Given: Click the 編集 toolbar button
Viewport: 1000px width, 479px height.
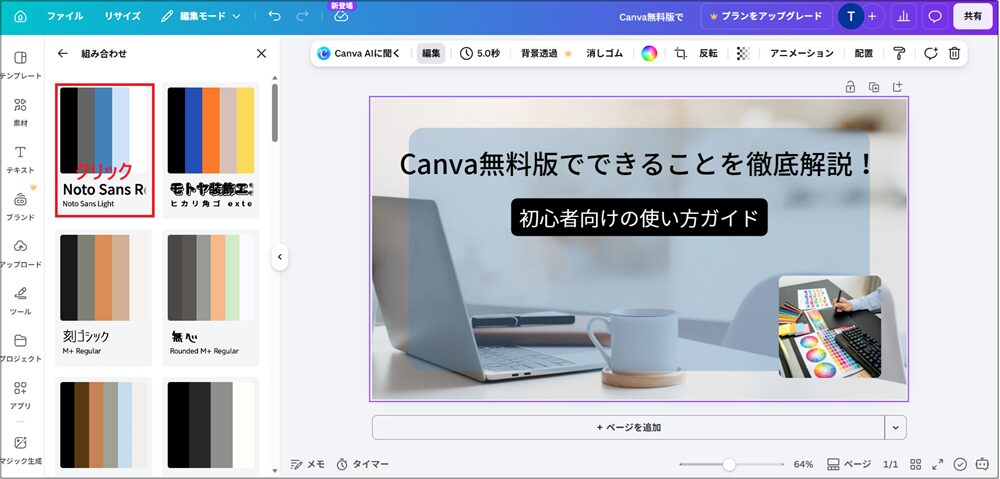Looking at the screenshot, I should [431, 54].
